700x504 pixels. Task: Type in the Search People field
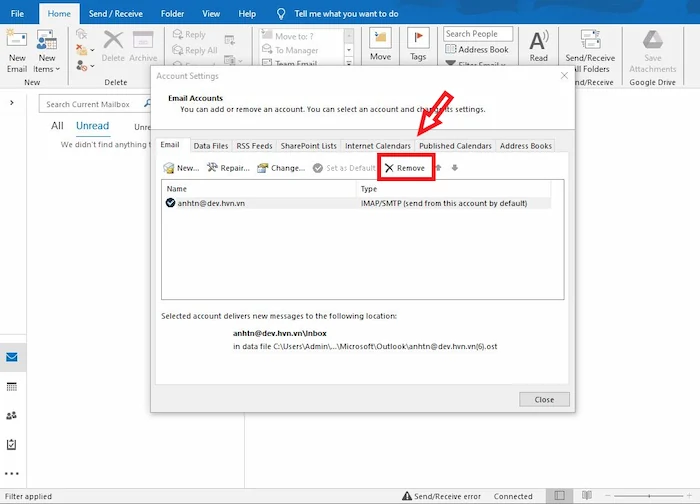pos(478,34)
